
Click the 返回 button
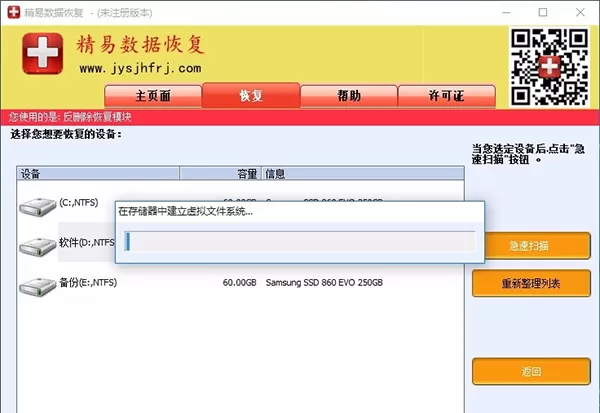[x=531, y=371]
